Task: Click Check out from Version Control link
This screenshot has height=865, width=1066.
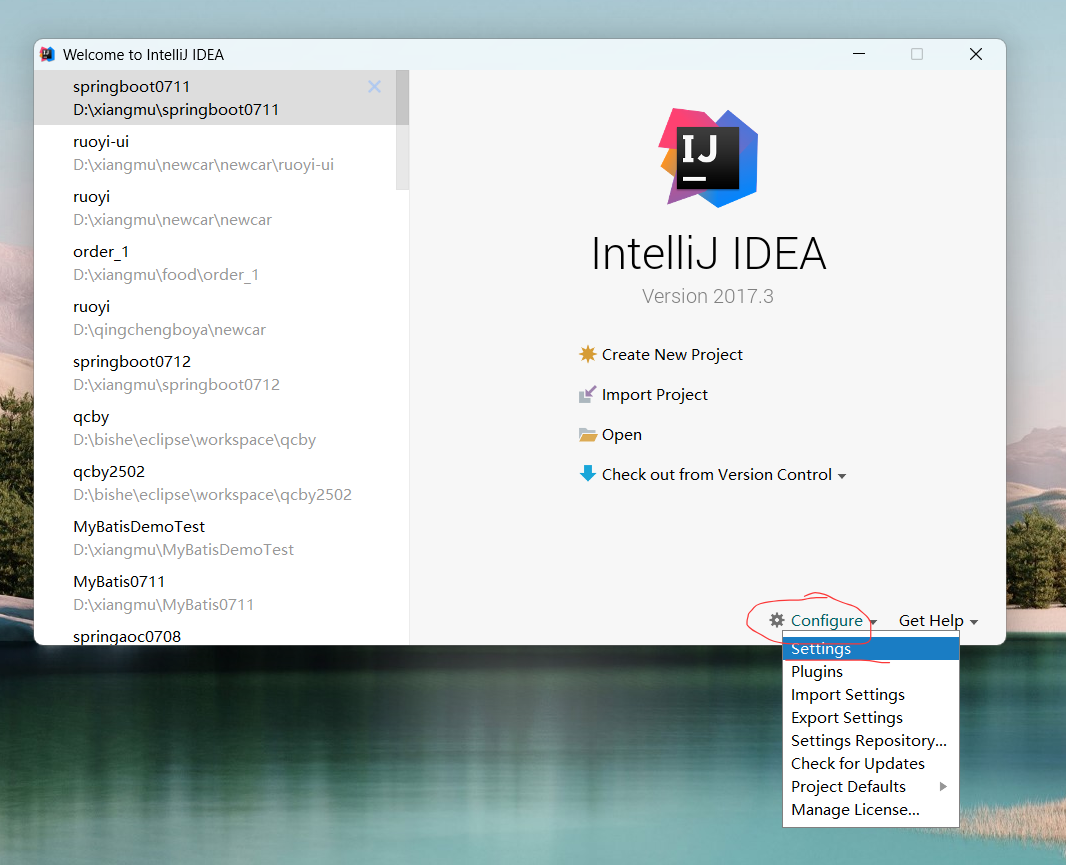Action: coord(717,474)
